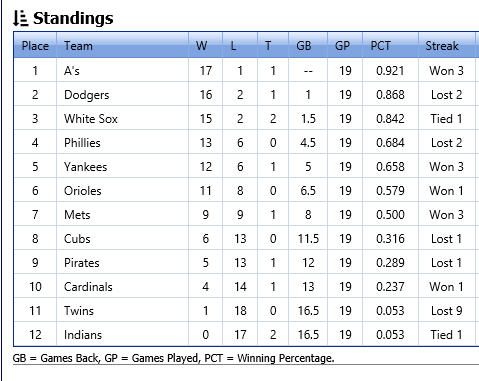Click the Twins Lost 9 streak cell

coord(447,311)
